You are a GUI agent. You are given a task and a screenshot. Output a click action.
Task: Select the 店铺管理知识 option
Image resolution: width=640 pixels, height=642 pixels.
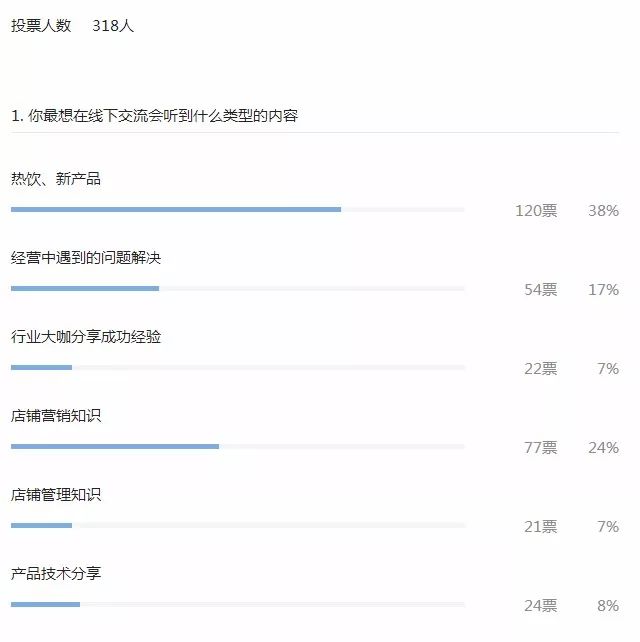[56, 495]
